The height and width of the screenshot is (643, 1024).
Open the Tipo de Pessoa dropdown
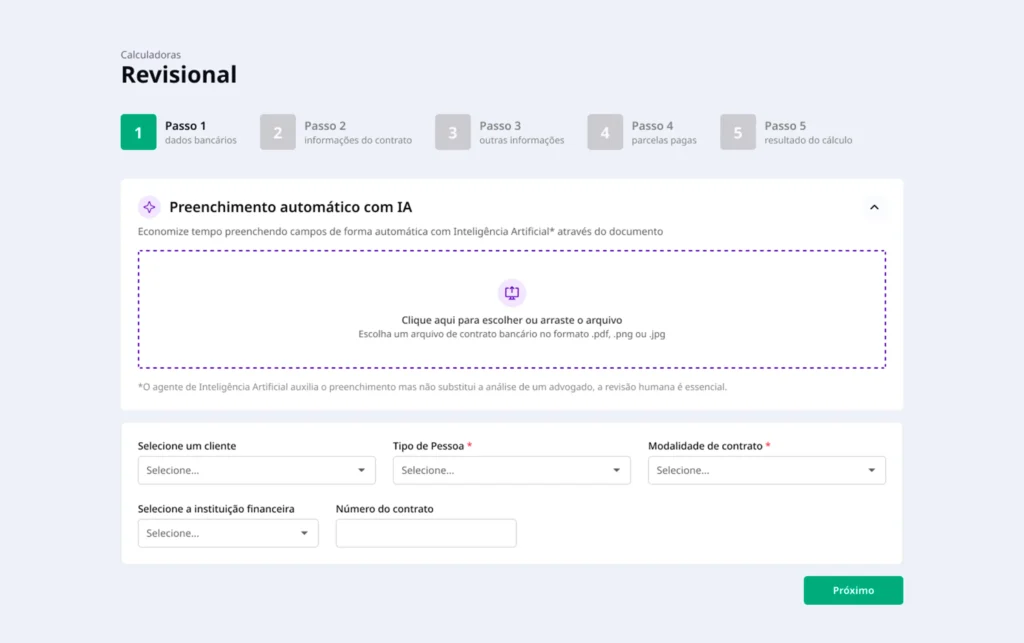point(511,470)
